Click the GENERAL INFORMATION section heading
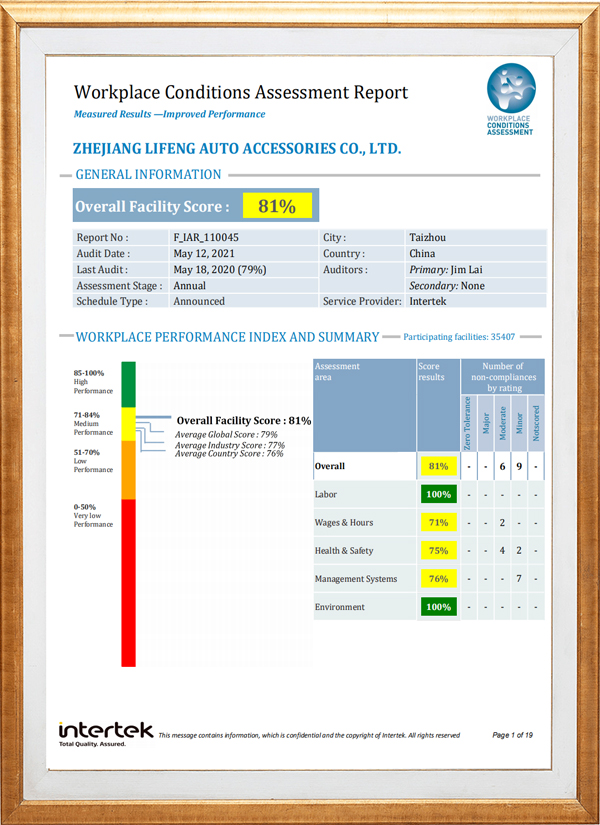600x825 pixels. (x=148, y=174)
